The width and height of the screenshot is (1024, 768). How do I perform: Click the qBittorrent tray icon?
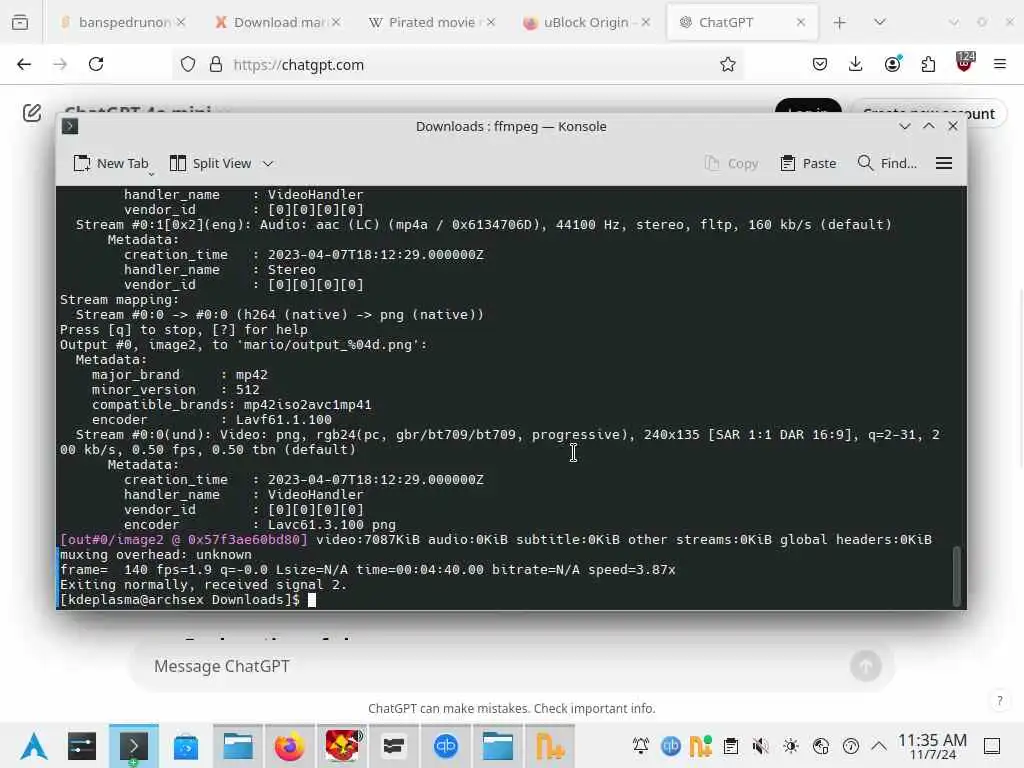(671, 746)
